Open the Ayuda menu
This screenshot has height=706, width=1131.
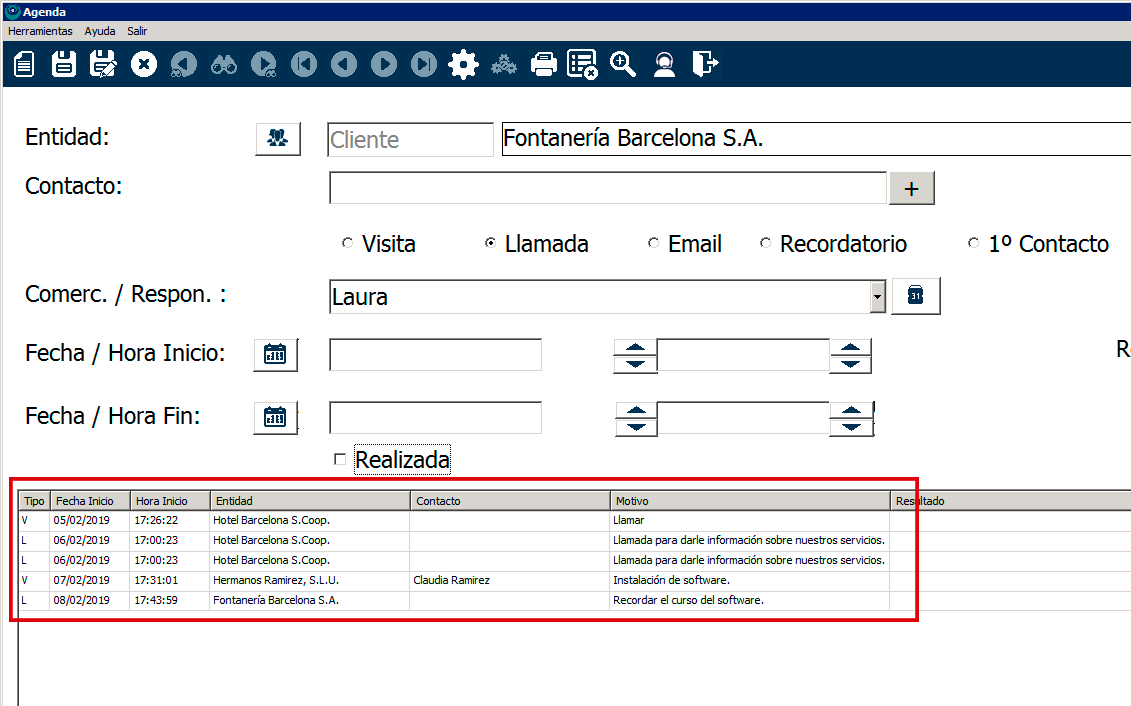[100, 31]
